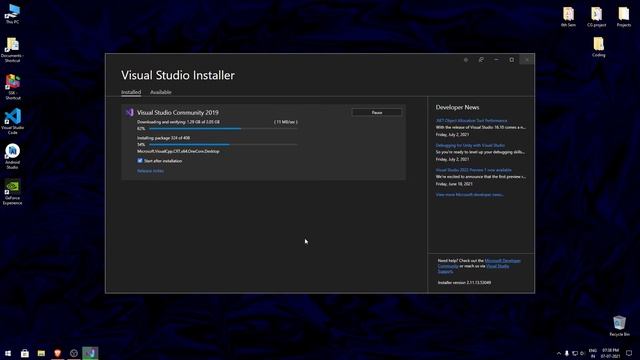Click the installer feedback icon in title bar
Image resolution: width=640 pixels, height=360 pixels.
pyautogui.click(x=481, y=60)
